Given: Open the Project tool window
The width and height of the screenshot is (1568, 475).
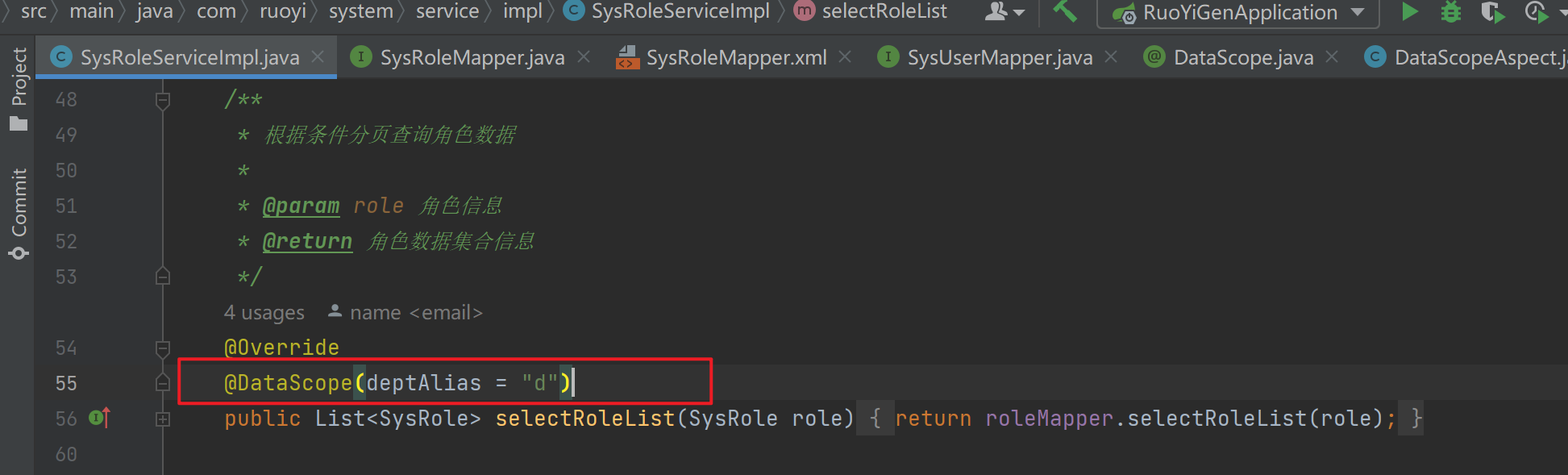Looking at the screenshot, I should 19,89.
